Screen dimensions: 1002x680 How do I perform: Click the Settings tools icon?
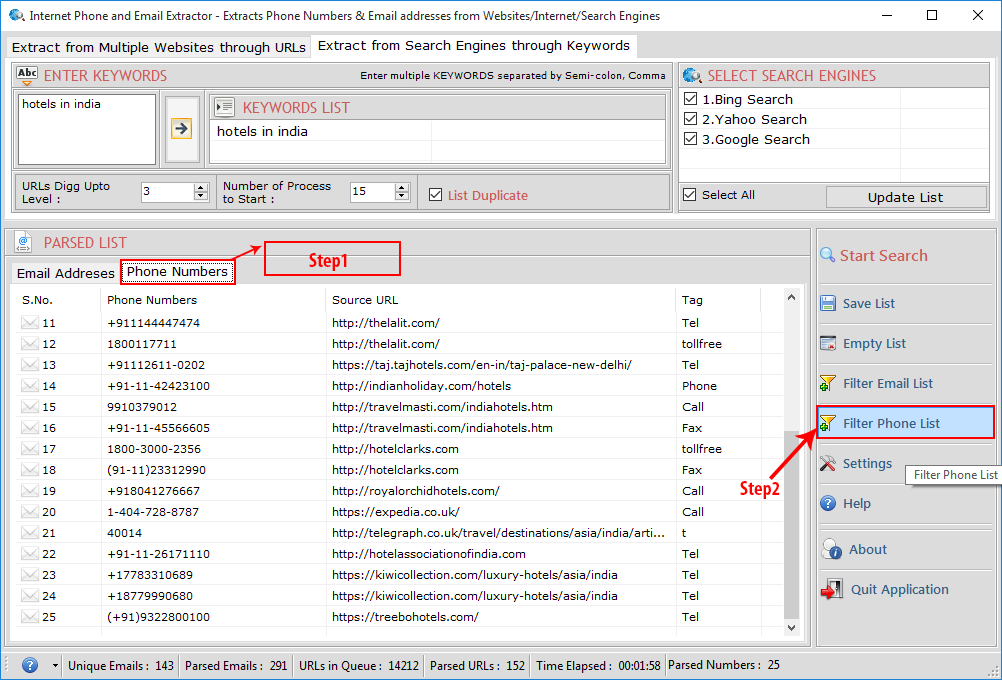click(828, 463)
